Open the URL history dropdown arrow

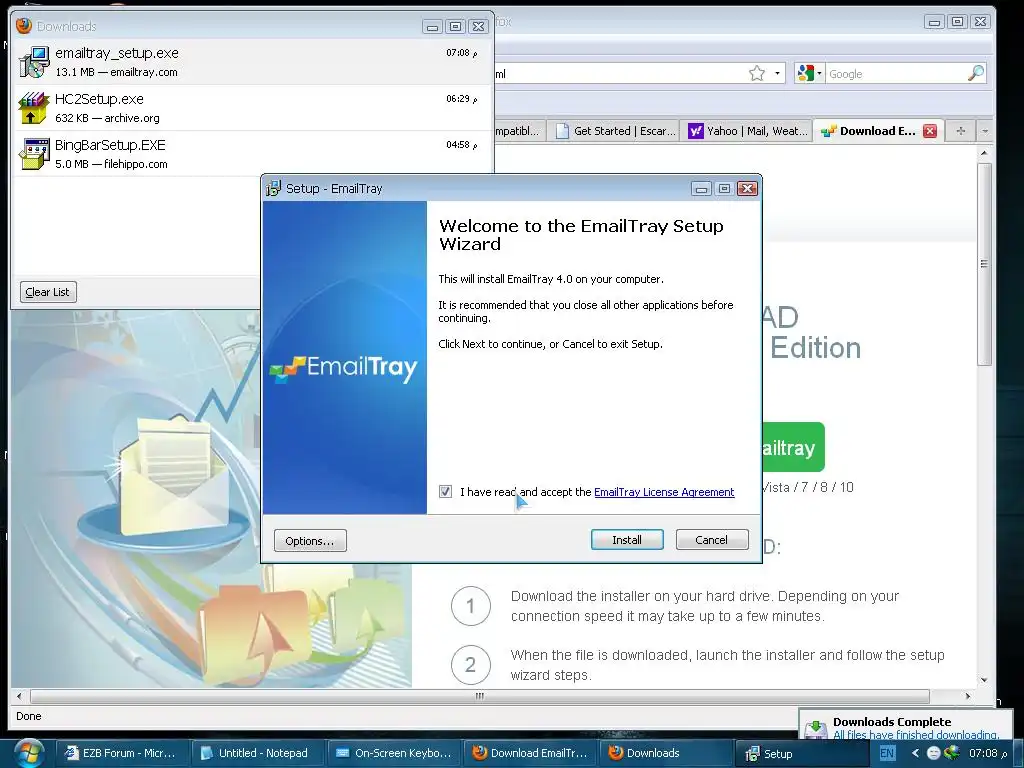click(x=777, y=73)
